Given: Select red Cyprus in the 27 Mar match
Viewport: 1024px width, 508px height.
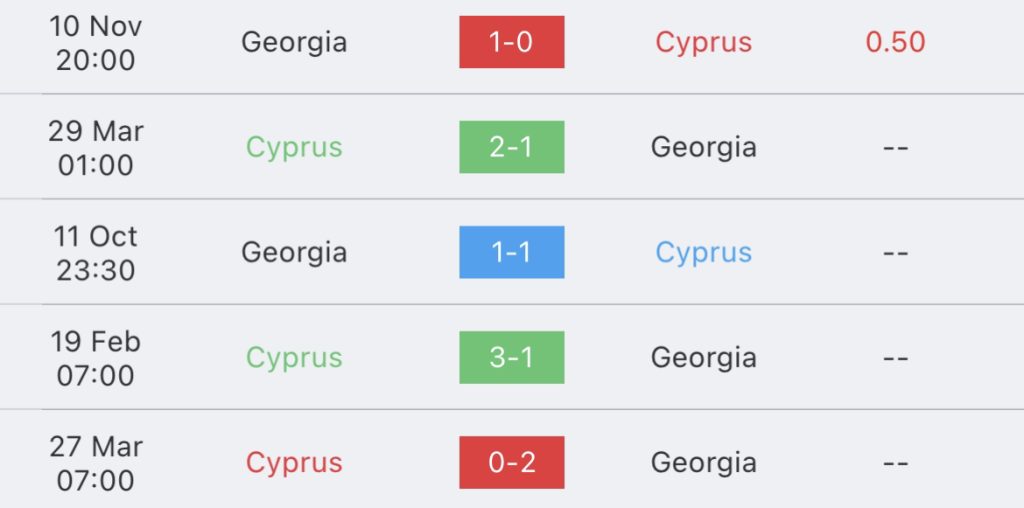Looking at the screenshot, I should [294, 464].
